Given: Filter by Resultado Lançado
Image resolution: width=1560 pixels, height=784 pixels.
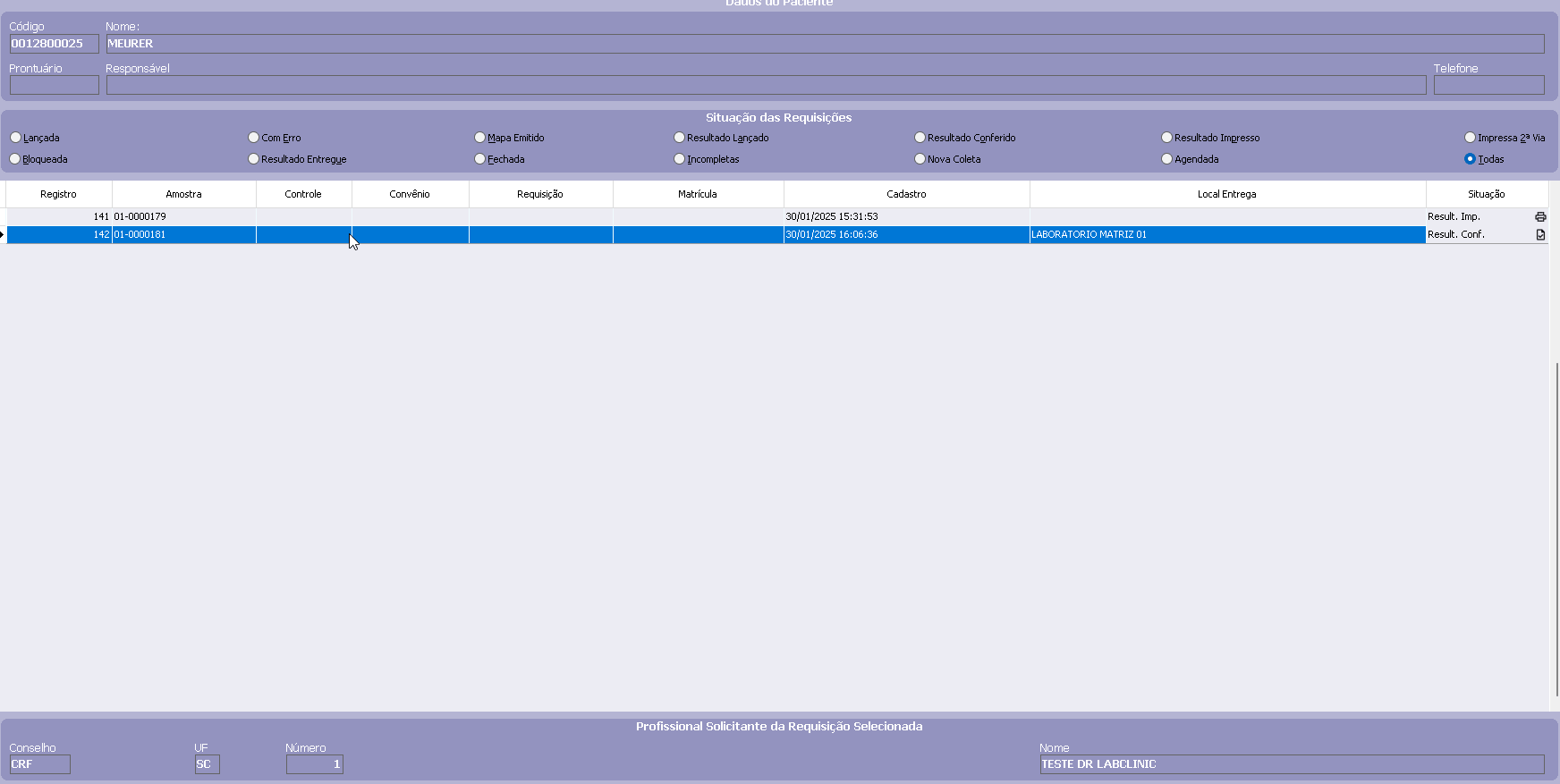Looking at the screenshot, I should 680,138.
